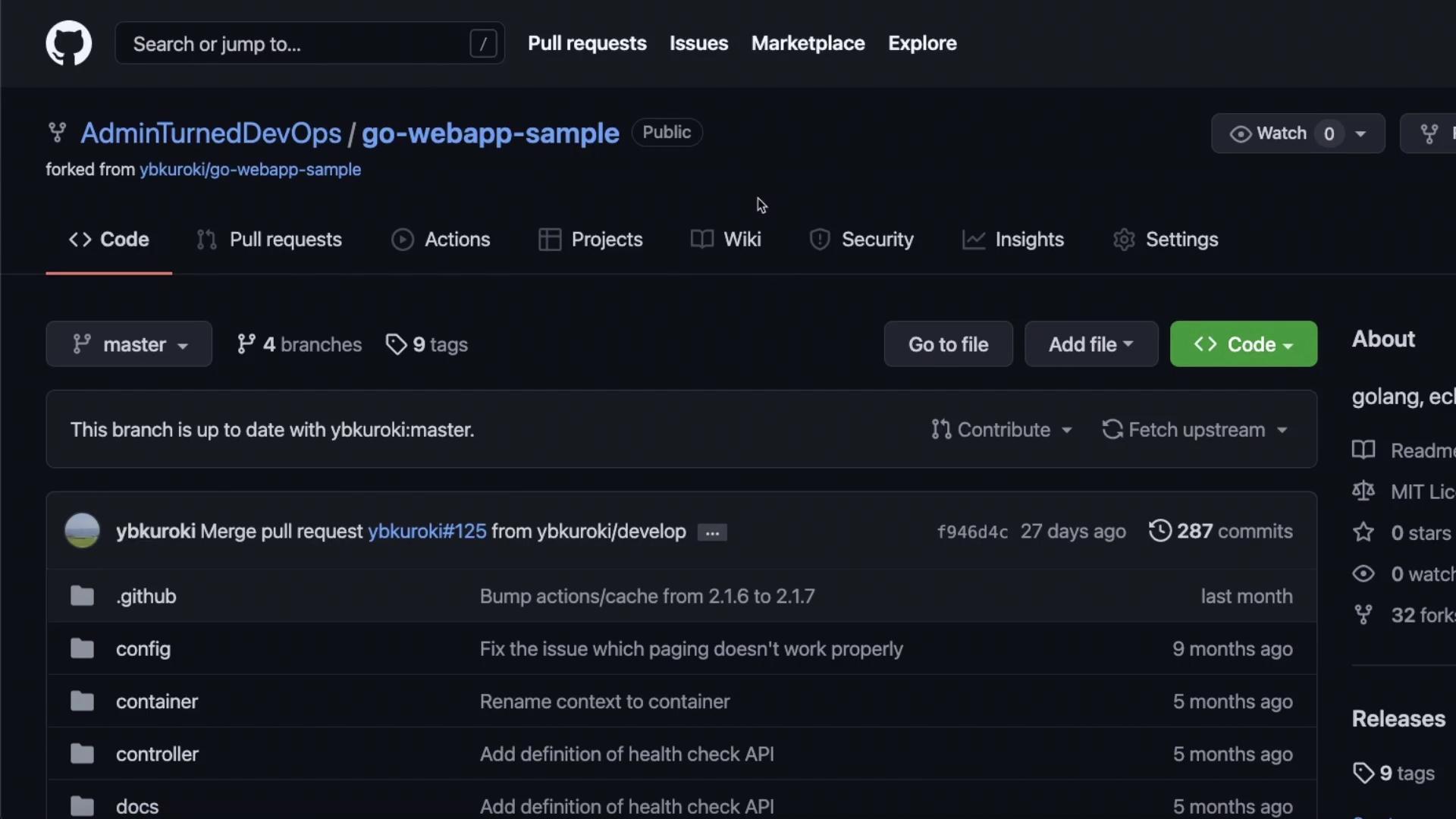The height and width of the screenshot is (819, 1456).
Task: Open the commits history clock icon
Action: click(1159, 531)
